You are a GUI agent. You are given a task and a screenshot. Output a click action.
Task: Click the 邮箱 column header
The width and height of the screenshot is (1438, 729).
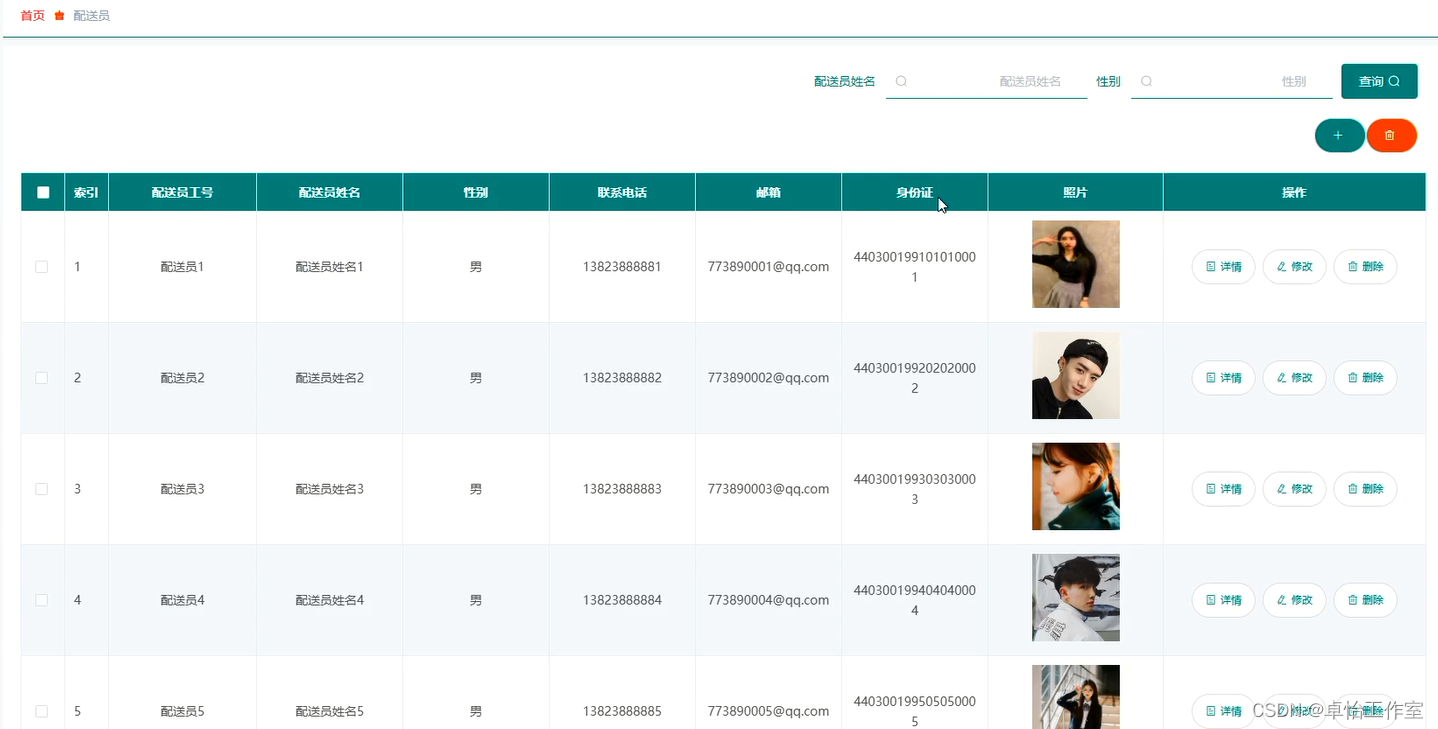[x=768, y=192]
